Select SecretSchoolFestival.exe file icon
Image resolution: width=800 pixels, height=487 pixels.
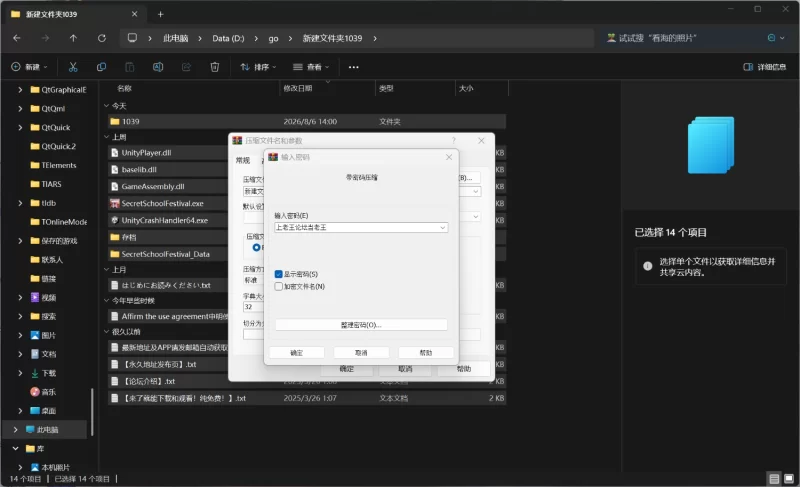[x=115, y=203]
